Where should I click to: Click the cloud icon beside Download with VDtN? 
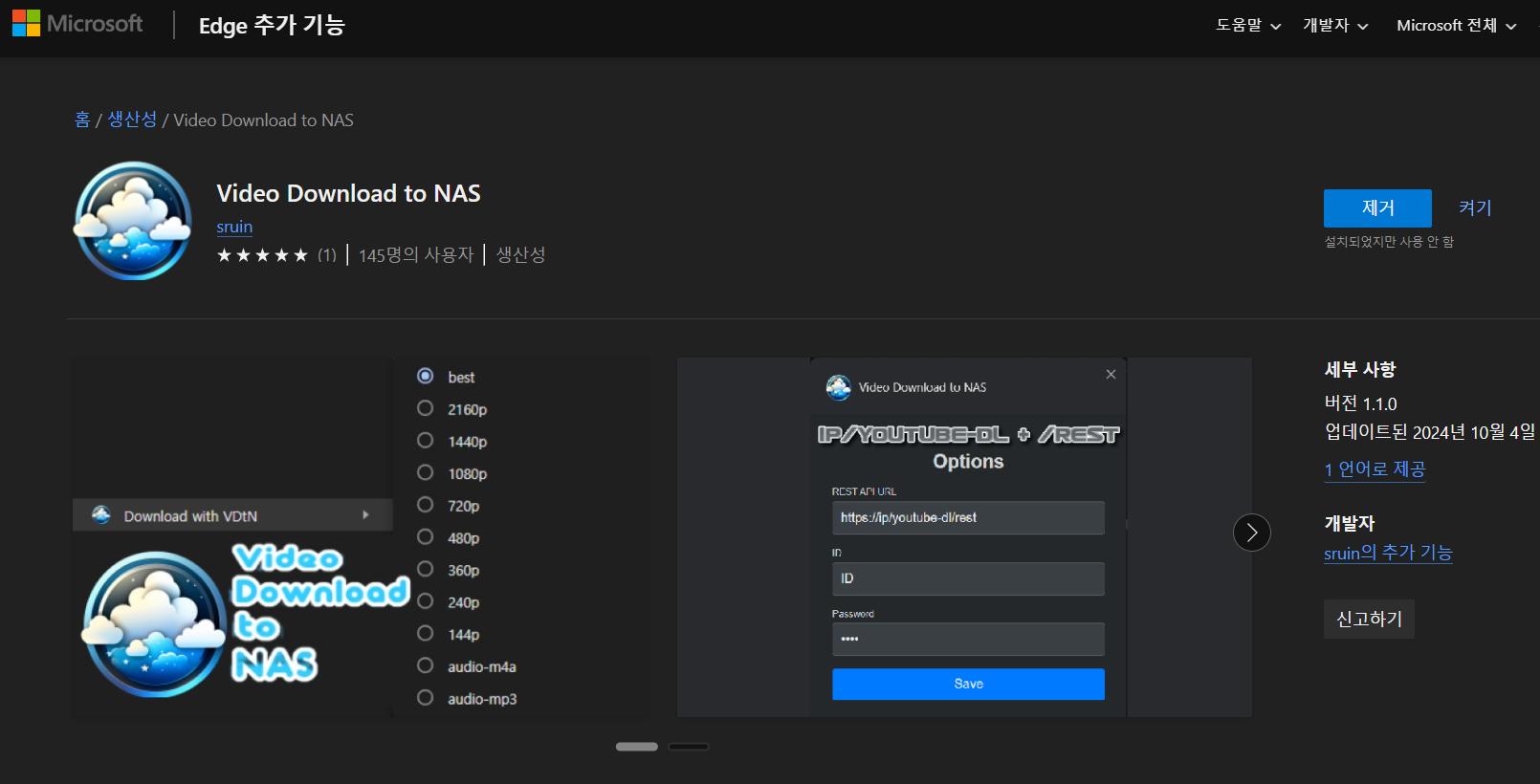(100, 515)
